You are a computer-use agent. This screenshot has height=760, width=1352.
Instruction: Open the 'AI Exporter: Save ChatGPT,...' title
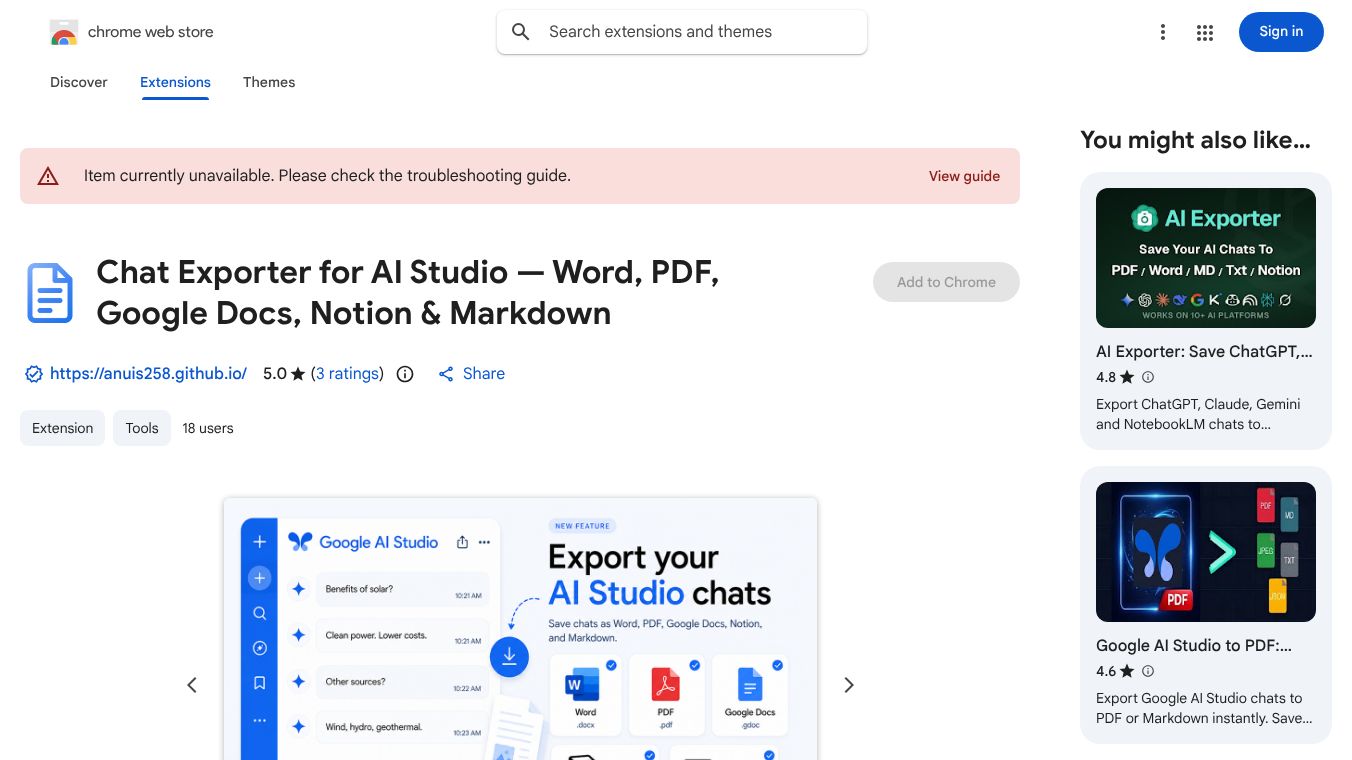1204,352
